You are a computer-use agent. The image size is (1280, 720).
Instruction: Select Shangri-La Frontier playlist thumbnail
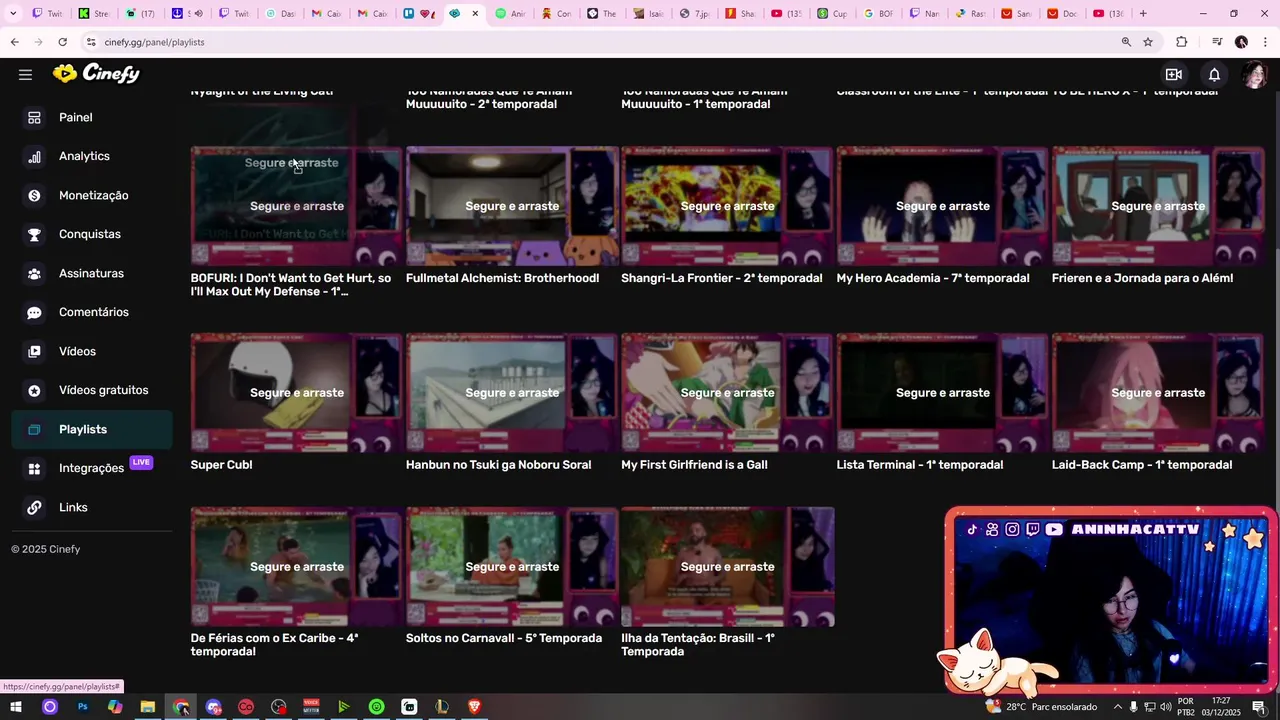(x=727, y=206)
